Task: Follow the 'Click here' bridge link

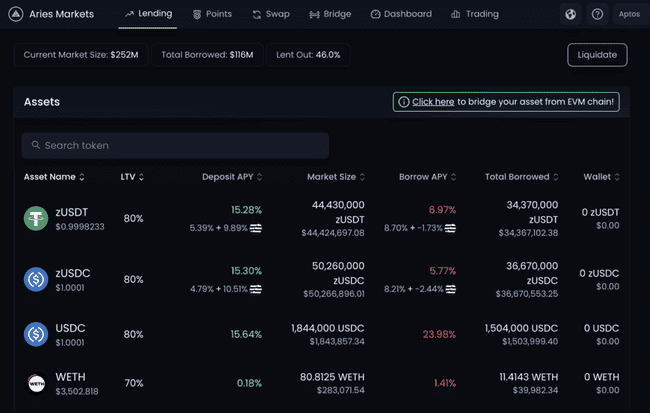Action: click(x=433, y=102)
